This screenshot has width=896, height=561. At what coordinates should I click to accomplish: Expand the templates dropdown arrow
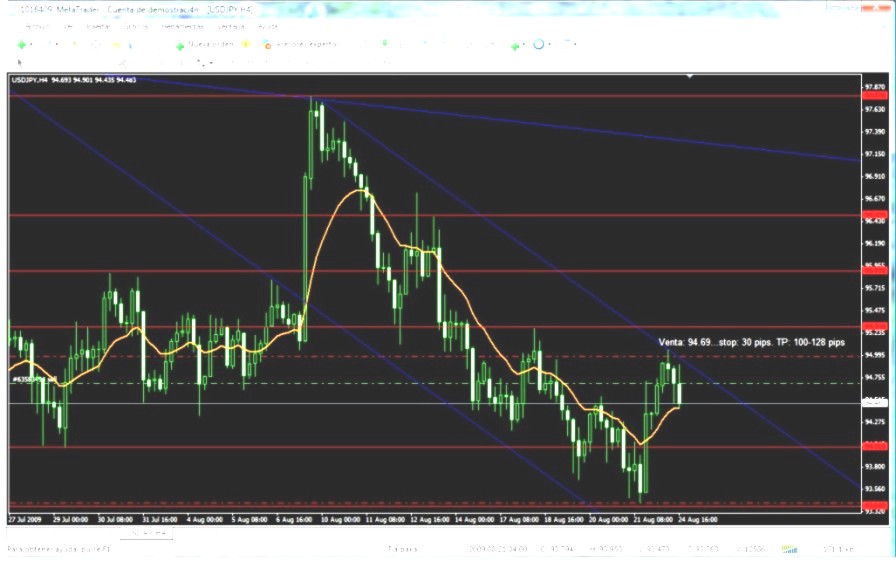point(576,45)
